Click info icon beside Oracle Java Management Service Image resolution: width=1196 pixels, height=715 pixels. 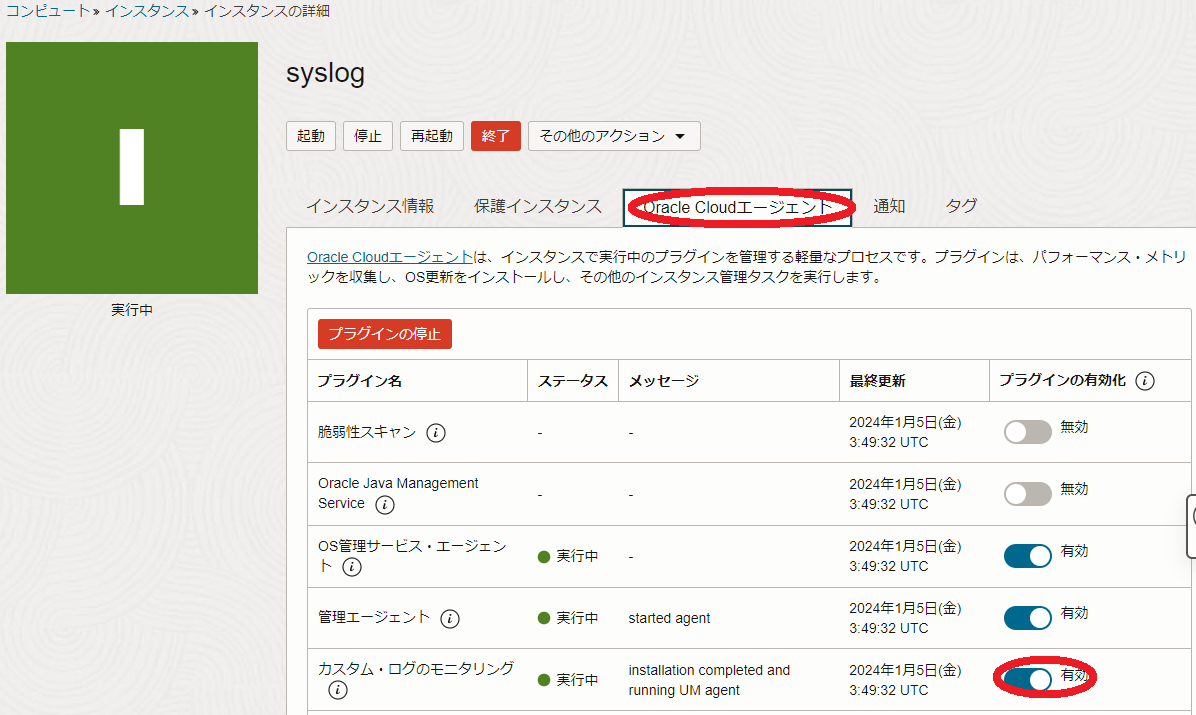click(384, 505)
